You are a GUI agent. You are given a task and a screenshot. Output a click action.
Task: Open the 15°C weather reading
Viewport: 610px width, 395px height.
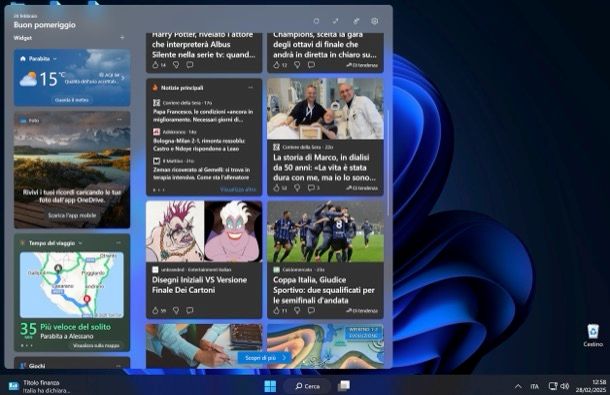click(x=49, y=79)
